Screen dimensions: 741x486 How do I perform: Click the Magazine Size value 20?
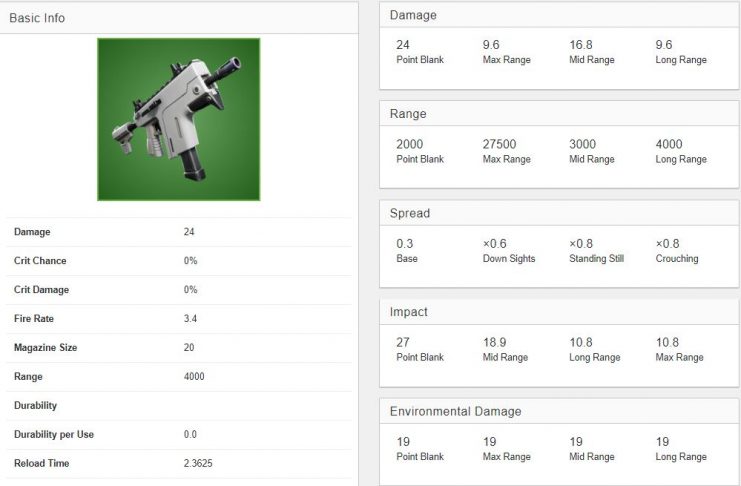coord(189,347)
